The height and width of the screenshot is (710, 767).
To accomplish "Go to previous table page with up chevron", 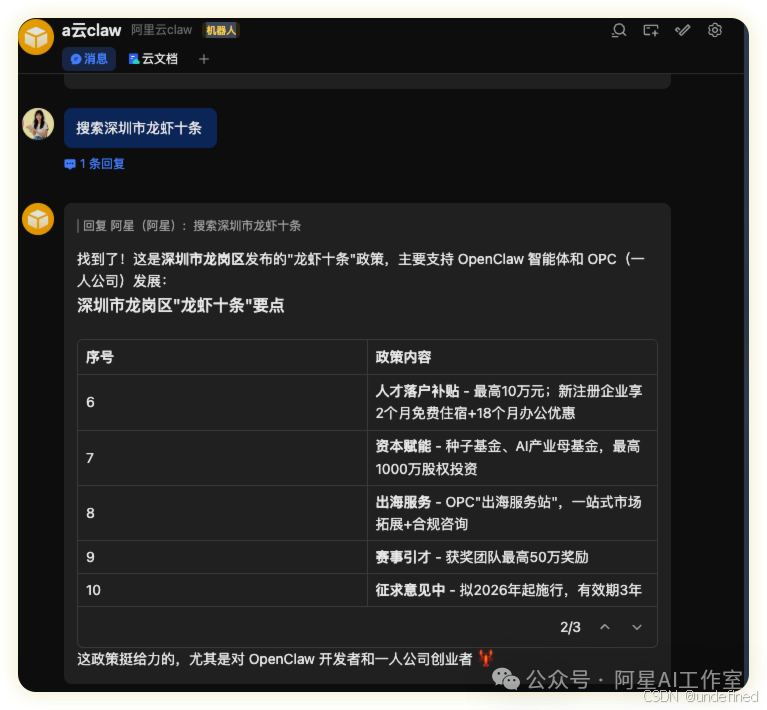I will (605, 627).
